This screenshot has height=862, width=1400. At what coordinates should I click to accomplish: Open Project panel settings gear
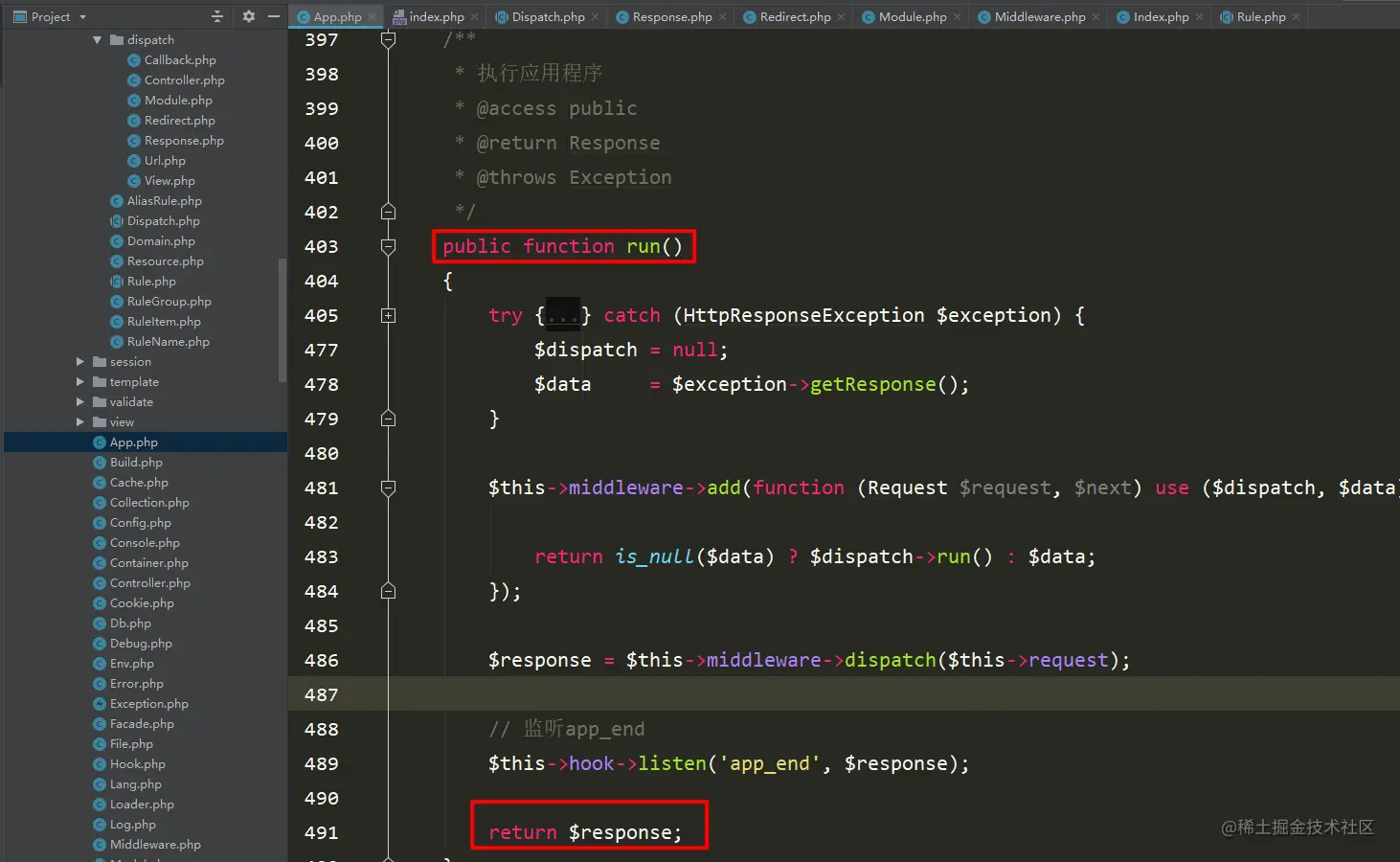click(248, 16)
